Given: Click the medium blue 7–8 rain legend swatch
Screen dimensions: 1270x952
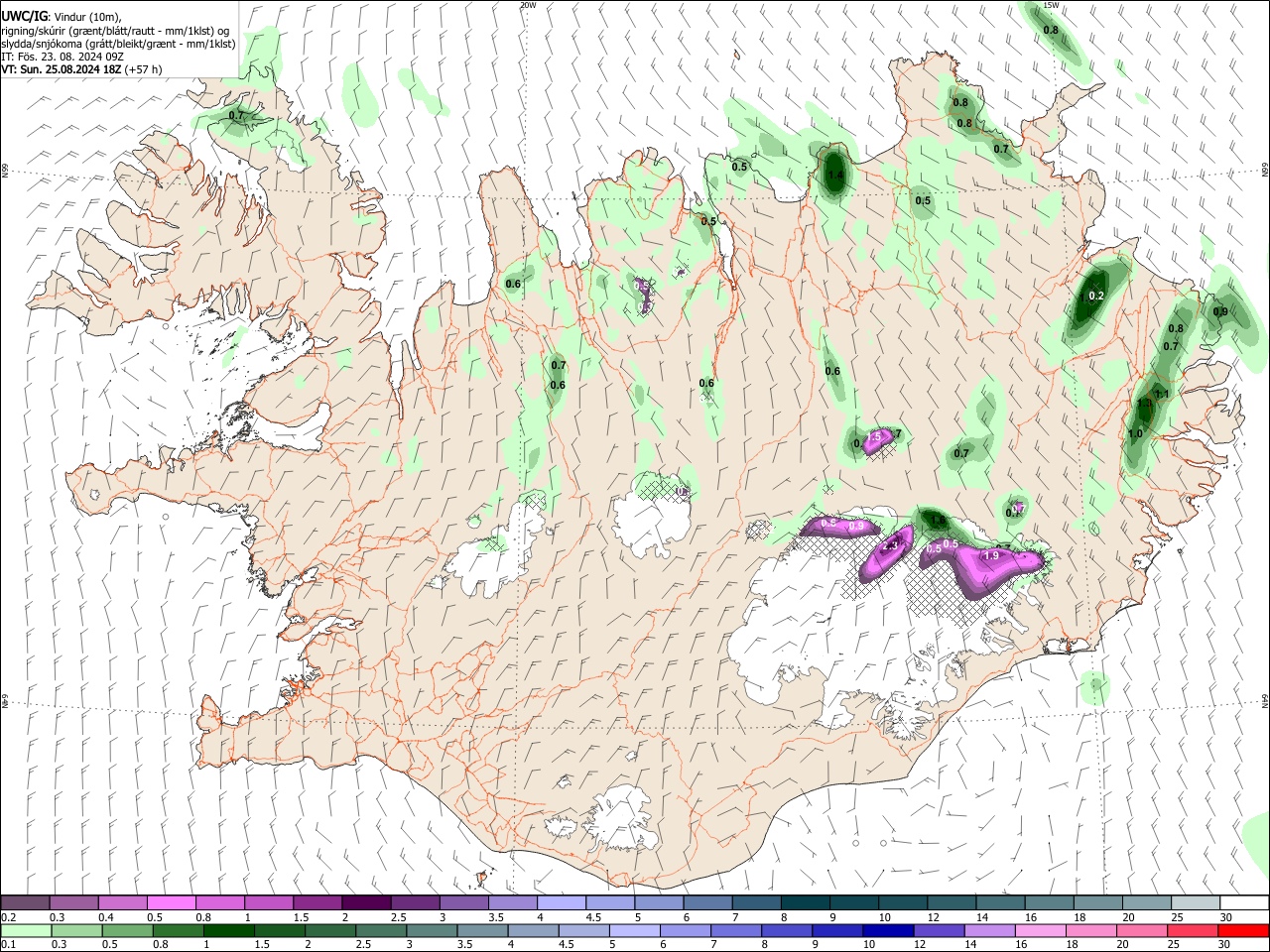Looking at the screenshot, I should point(737,930).
